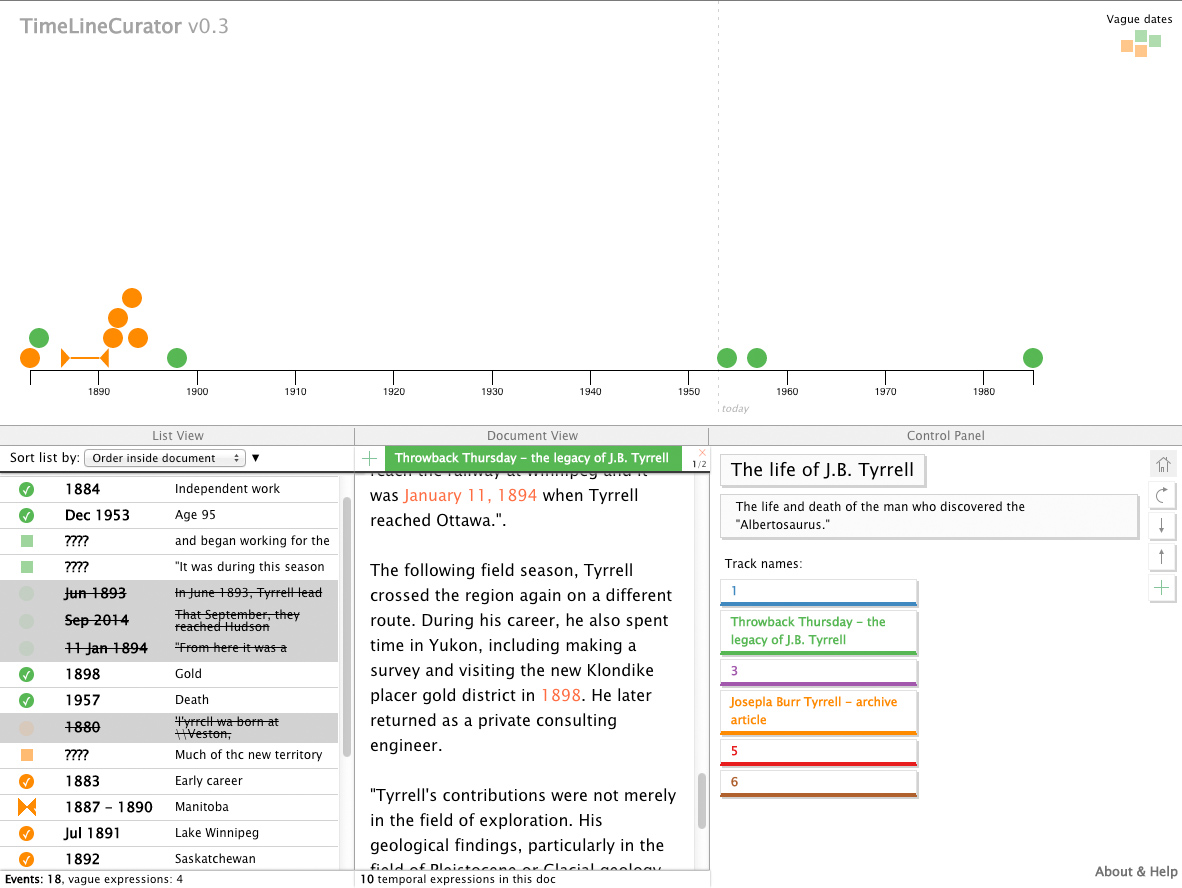
Task: Select the Throwback Thursday document tab
Action: pos(532,459)
